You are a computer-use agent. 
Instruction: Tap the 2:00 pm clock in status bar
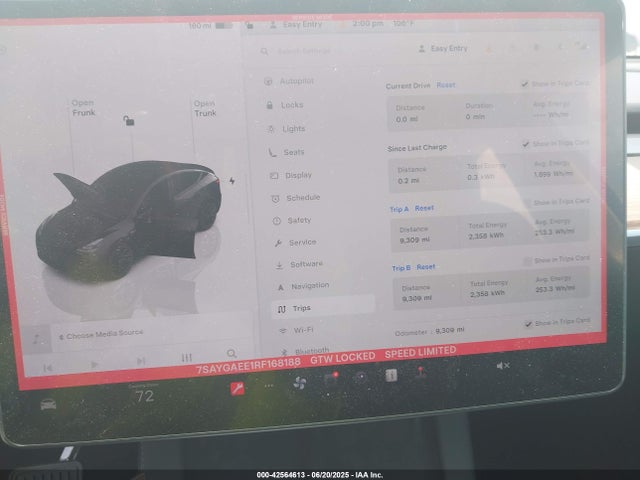pyautogui.click(x=368, y=24)
